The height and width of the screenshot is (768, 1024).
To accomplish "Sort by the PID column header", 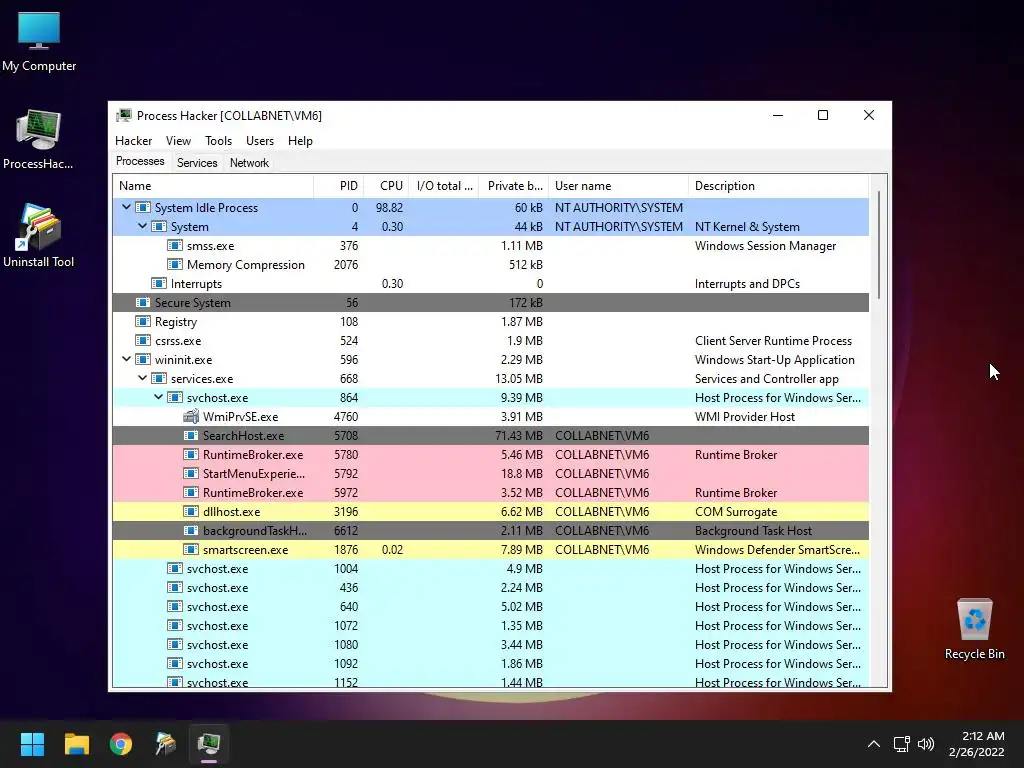I will [338, 186].
